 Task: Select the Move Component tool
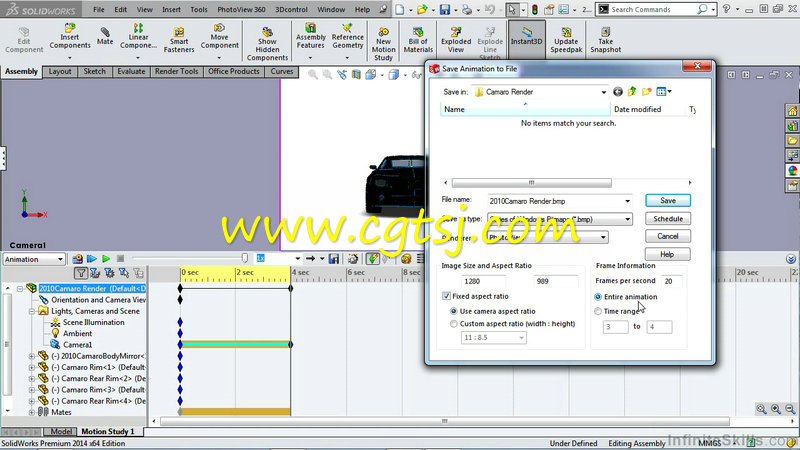click(219, 37)
